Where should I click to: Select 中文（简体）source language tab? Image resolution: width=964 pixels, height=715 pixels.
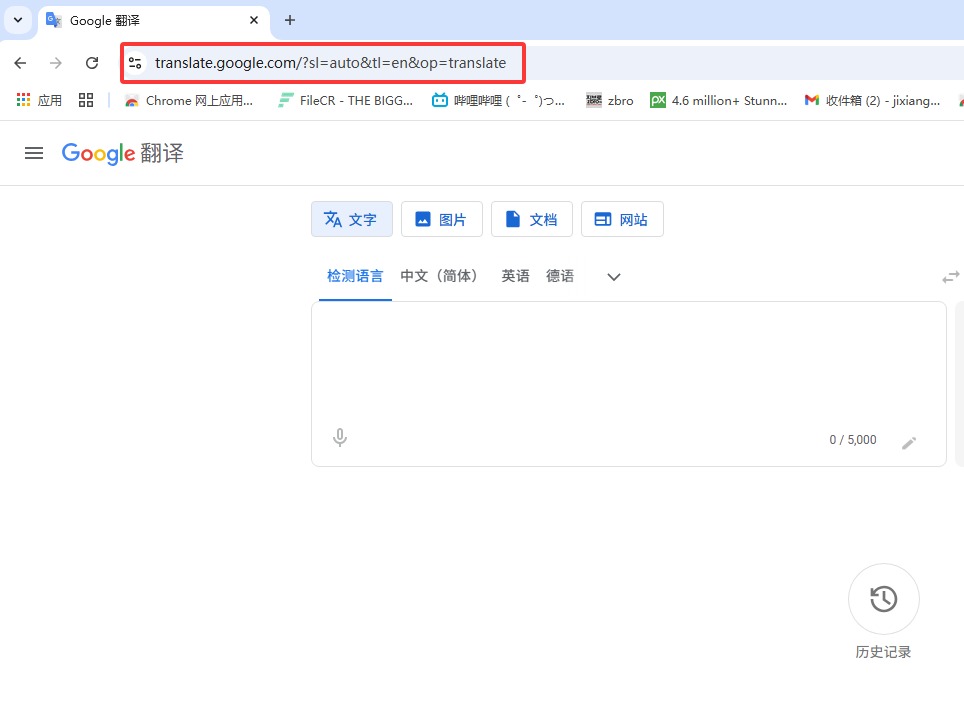point(440,276)
